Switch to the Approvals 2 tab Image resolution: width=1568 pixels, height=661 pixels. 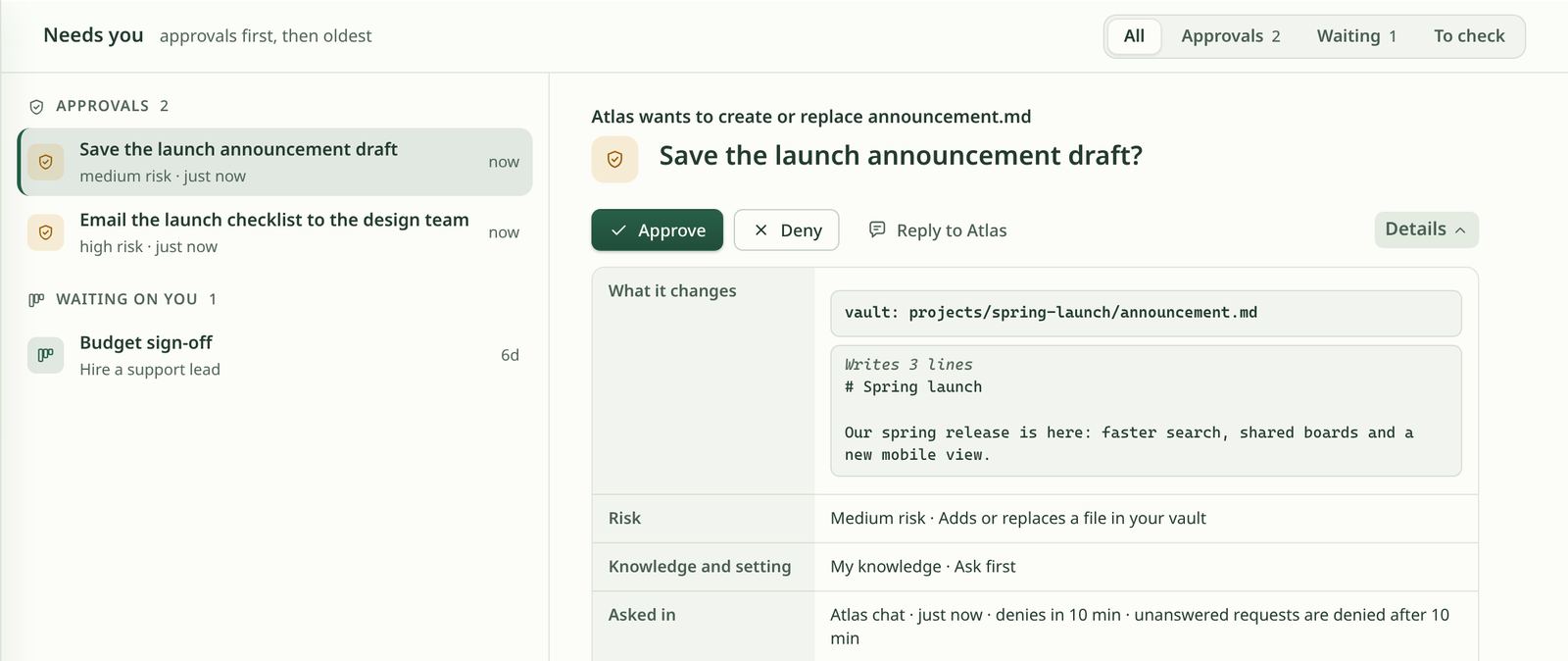pyautogui.click(x=1230, y=36)
